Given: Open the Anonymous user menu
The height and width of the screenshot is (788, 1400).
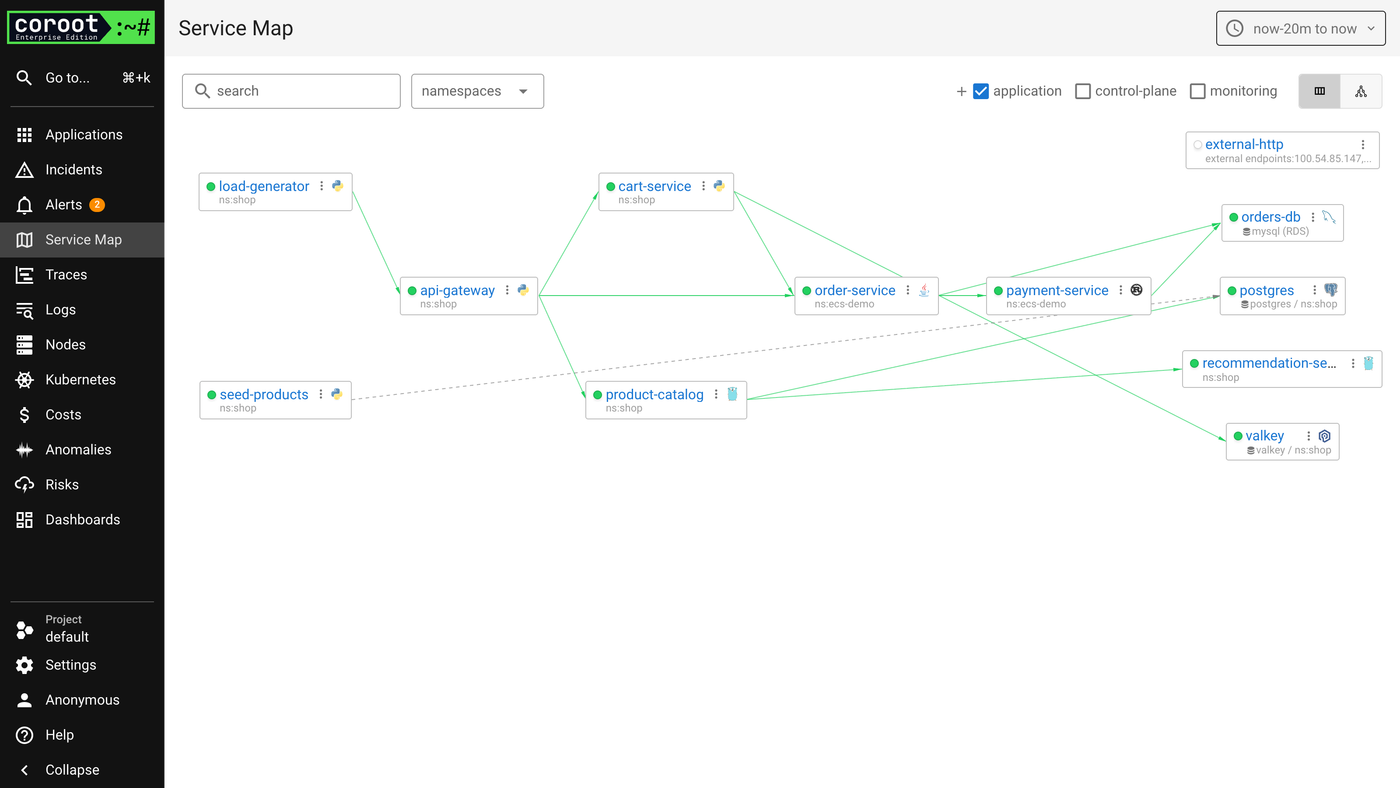Looking at the screenshot, I should click(x=82, y=700).
